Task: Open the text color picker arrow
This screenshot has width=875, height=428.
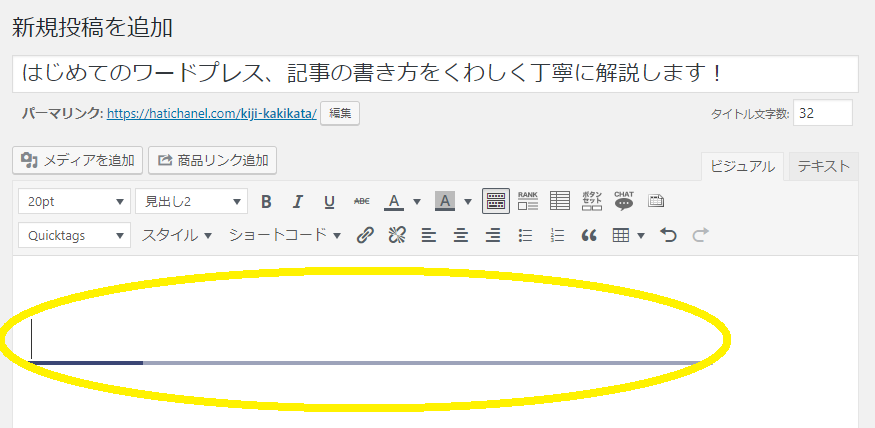Action: 416,201
